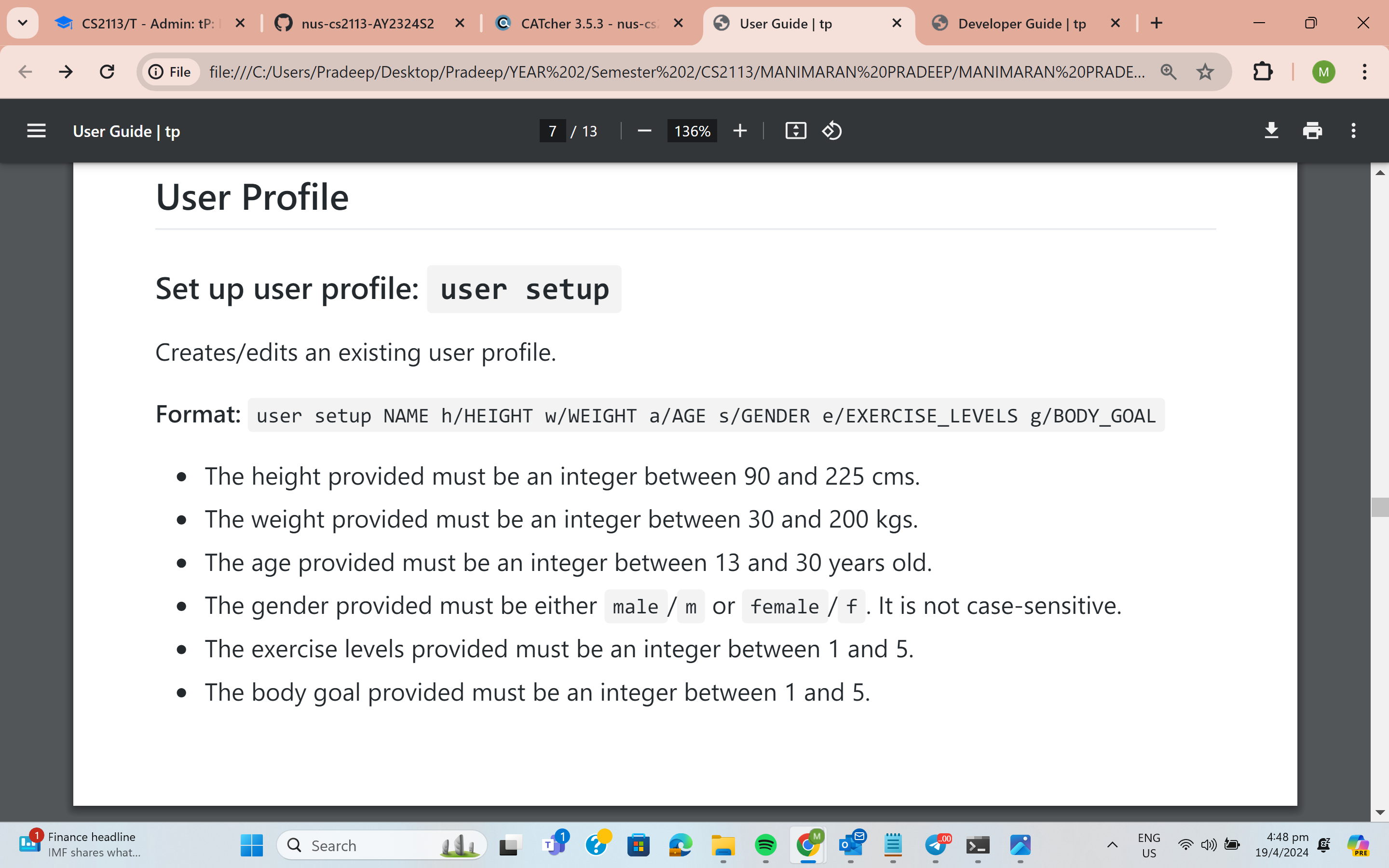Viewport: 1389px width, 868px height.
Task: Bookmark this page with the star icon
Action: (x=1205, y=72)
